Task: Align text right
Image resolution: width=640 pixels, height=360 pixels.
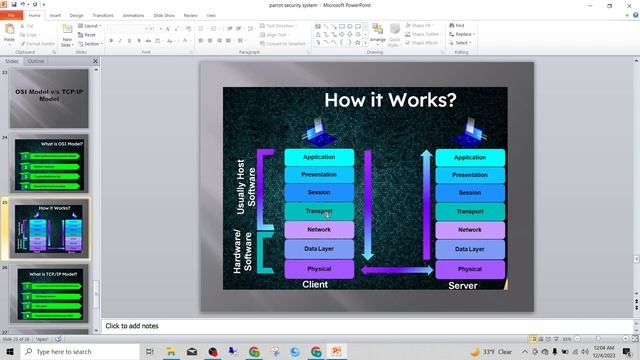Action: point(219,41)
